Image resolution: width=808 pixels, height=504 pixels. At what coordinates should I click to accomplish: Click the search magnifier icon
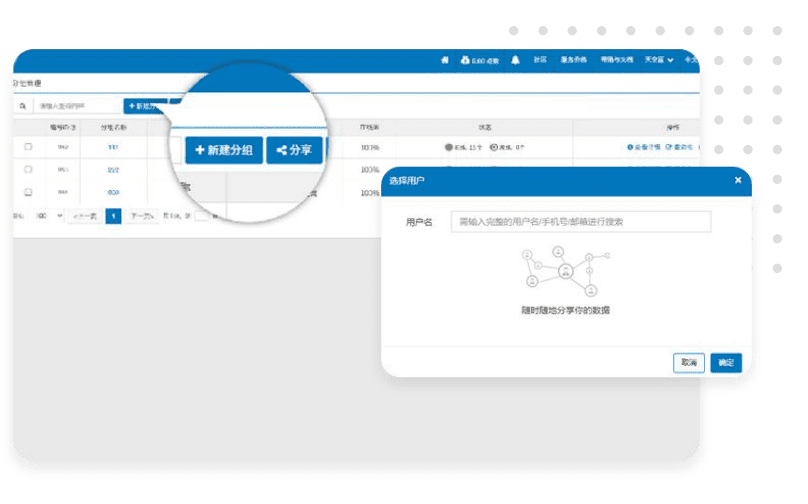point(22,105)
